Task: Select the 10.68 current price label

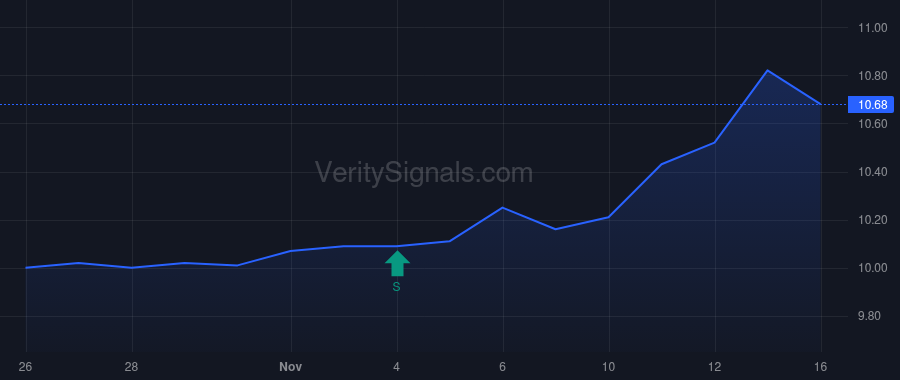Action: 871,104
